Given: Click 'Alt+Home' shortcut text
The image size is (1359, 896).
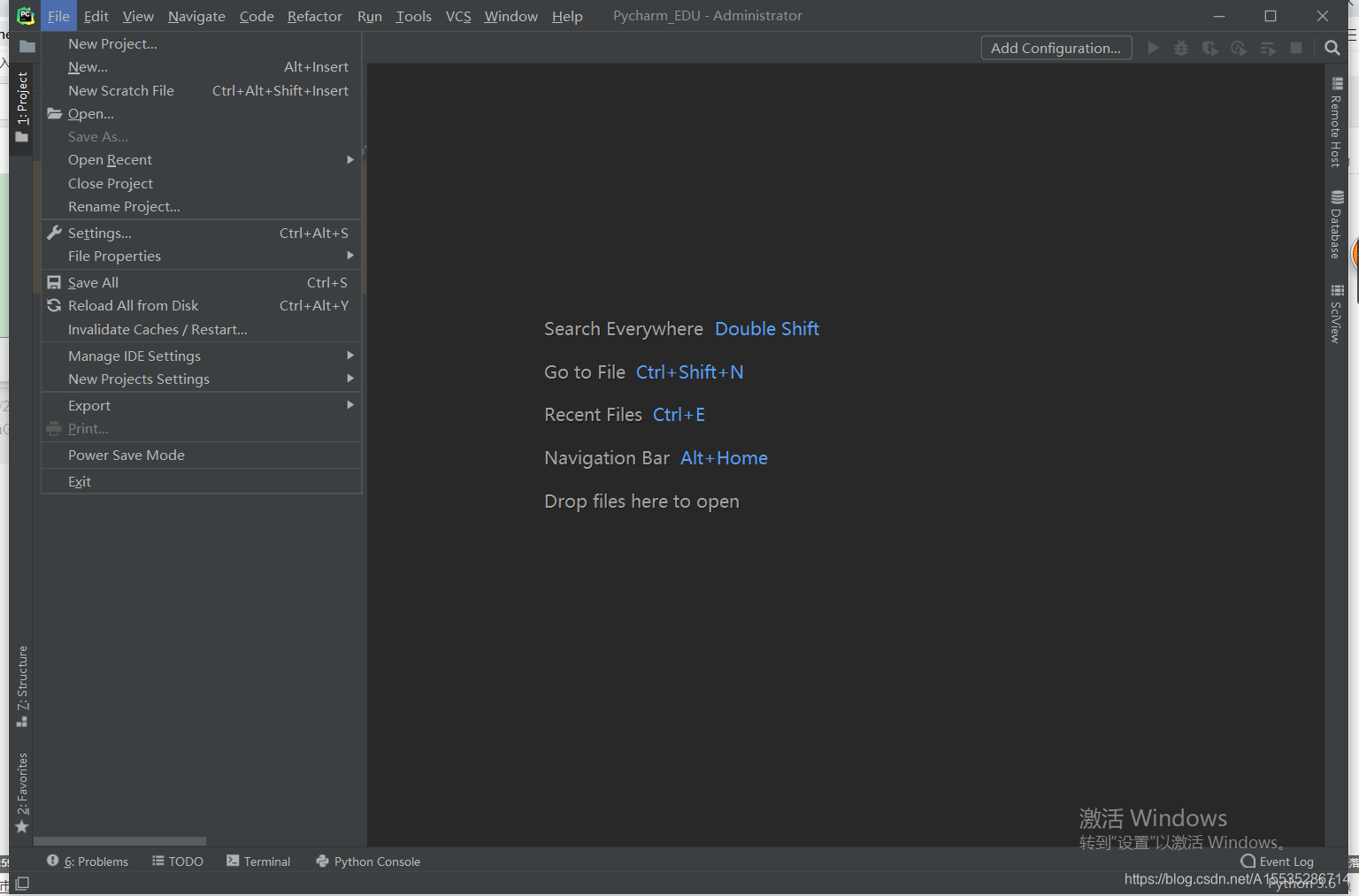Looking at the screenshot, I should click(724, 458).
